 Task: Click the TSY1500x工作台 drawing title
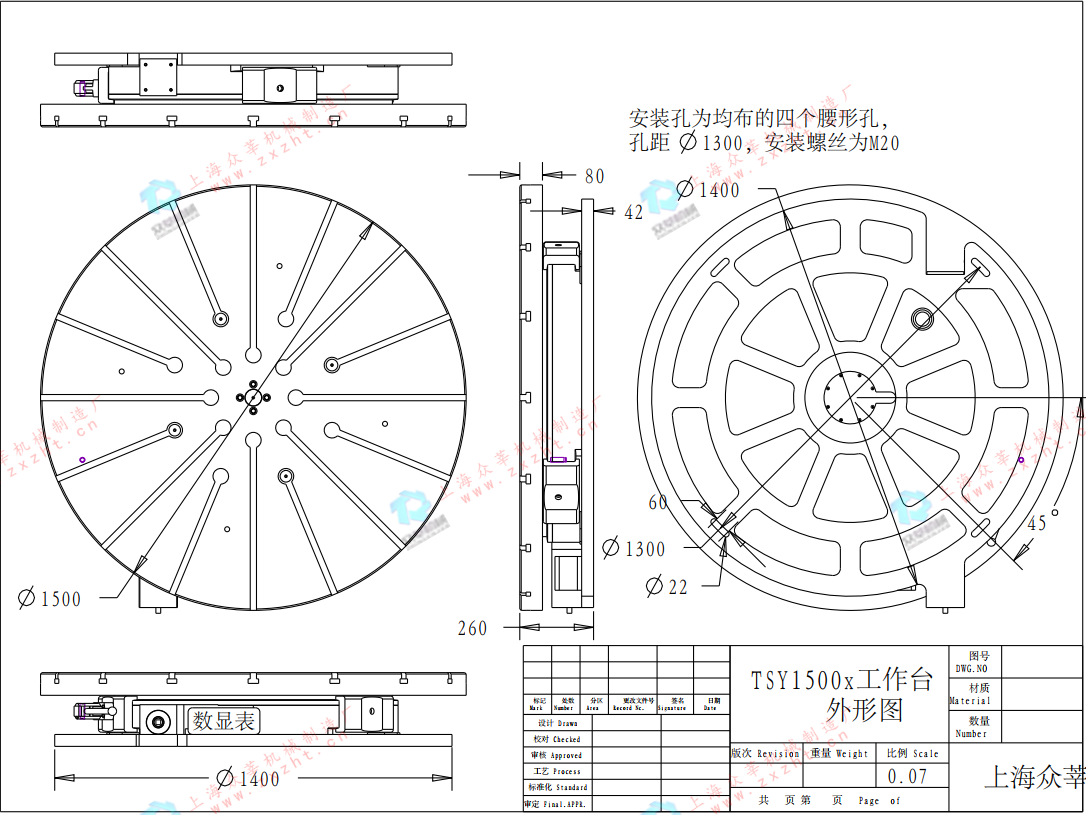pos(842,681)
